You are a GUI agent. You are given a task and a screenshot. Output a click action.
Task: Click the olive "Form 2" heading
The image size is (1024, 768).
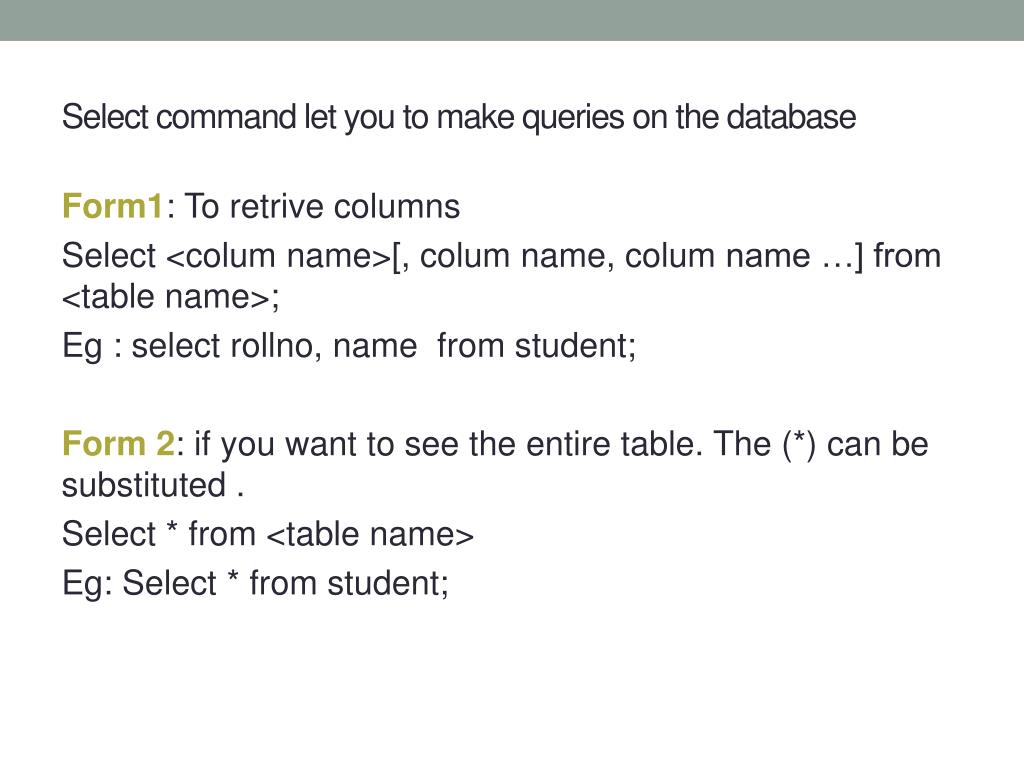click(118, 442)
